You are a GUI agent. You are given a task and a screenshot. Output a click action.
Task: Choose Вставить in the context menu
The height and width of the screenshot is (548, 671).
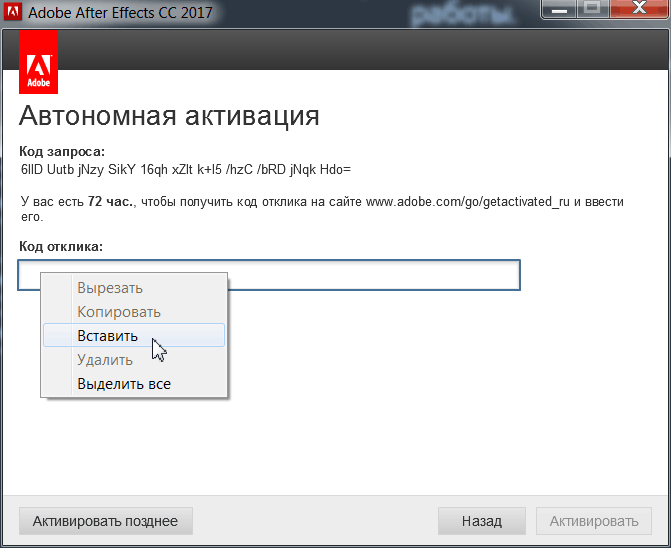pyautogui.click(x=134, y=336)
